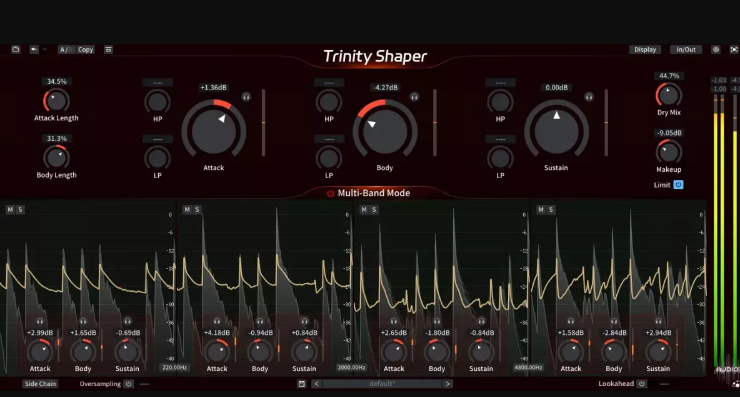The image size is (740, 397).
Task: Click the undo arrow icon
Action: (34, 49)
